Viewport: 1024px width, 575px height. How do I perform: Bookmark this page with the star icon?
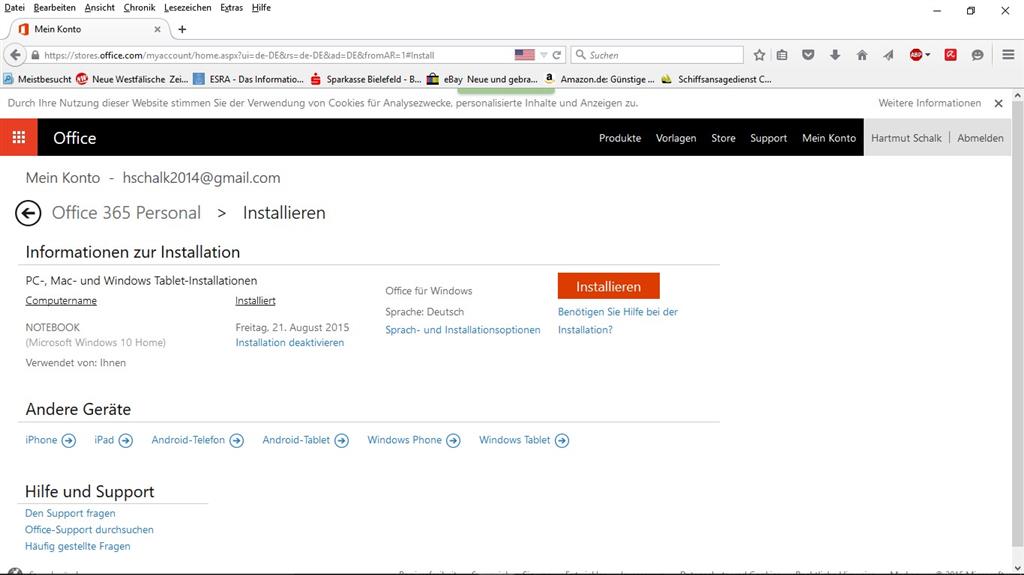[x=759, y=56]
